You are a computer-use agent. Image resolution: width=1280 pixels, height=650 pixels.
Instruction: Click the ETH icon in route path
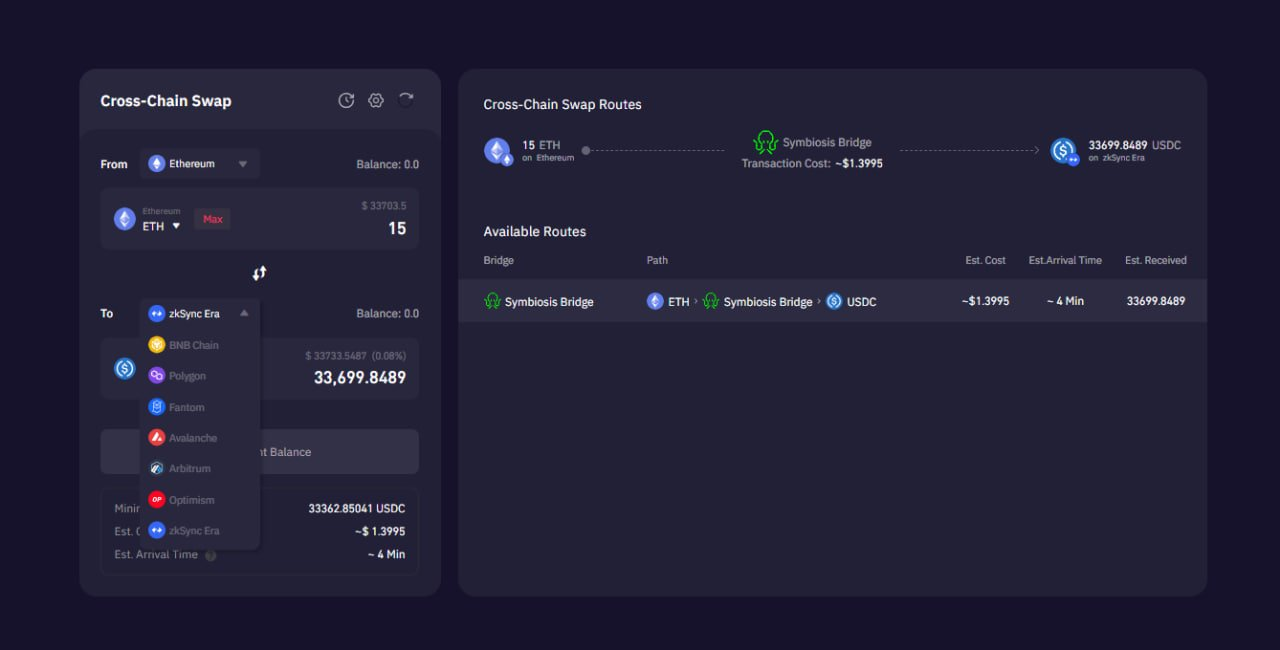pos(655,301)
